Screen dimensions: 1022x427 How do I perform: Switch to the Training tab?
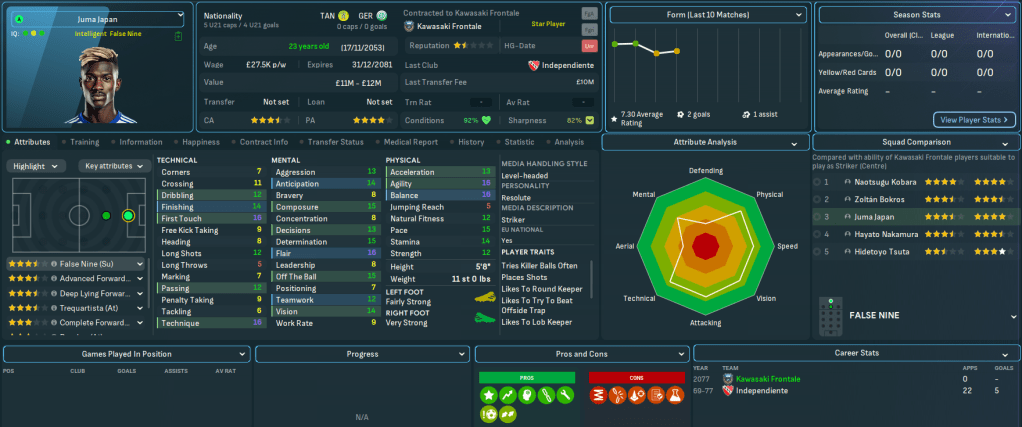click(x=85, y=142)
